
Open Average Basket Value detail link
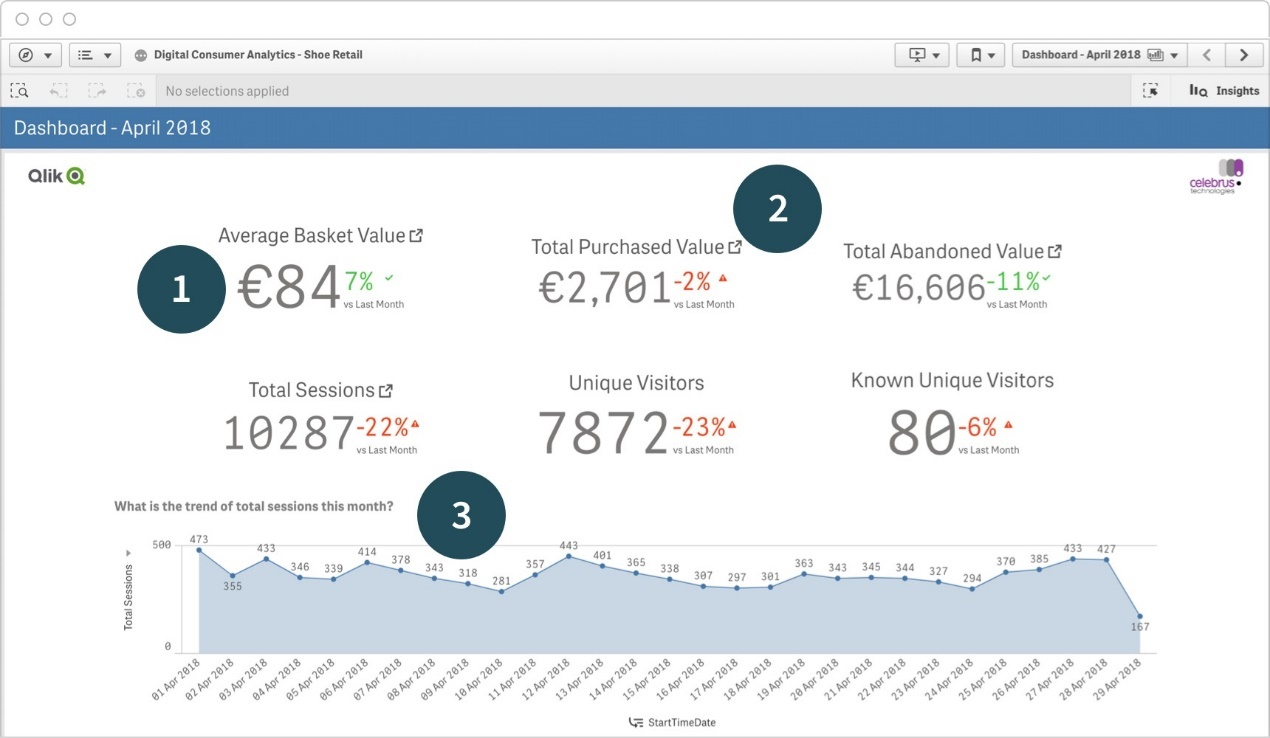pyautogui.click(x=416, y=236)
